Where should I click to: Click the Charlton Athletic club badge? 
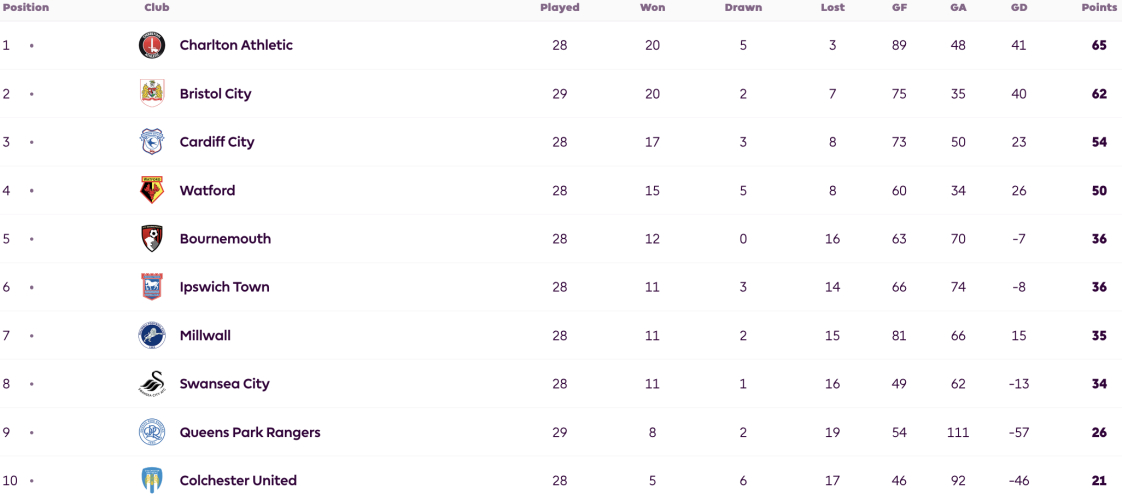tap(152, 45)
